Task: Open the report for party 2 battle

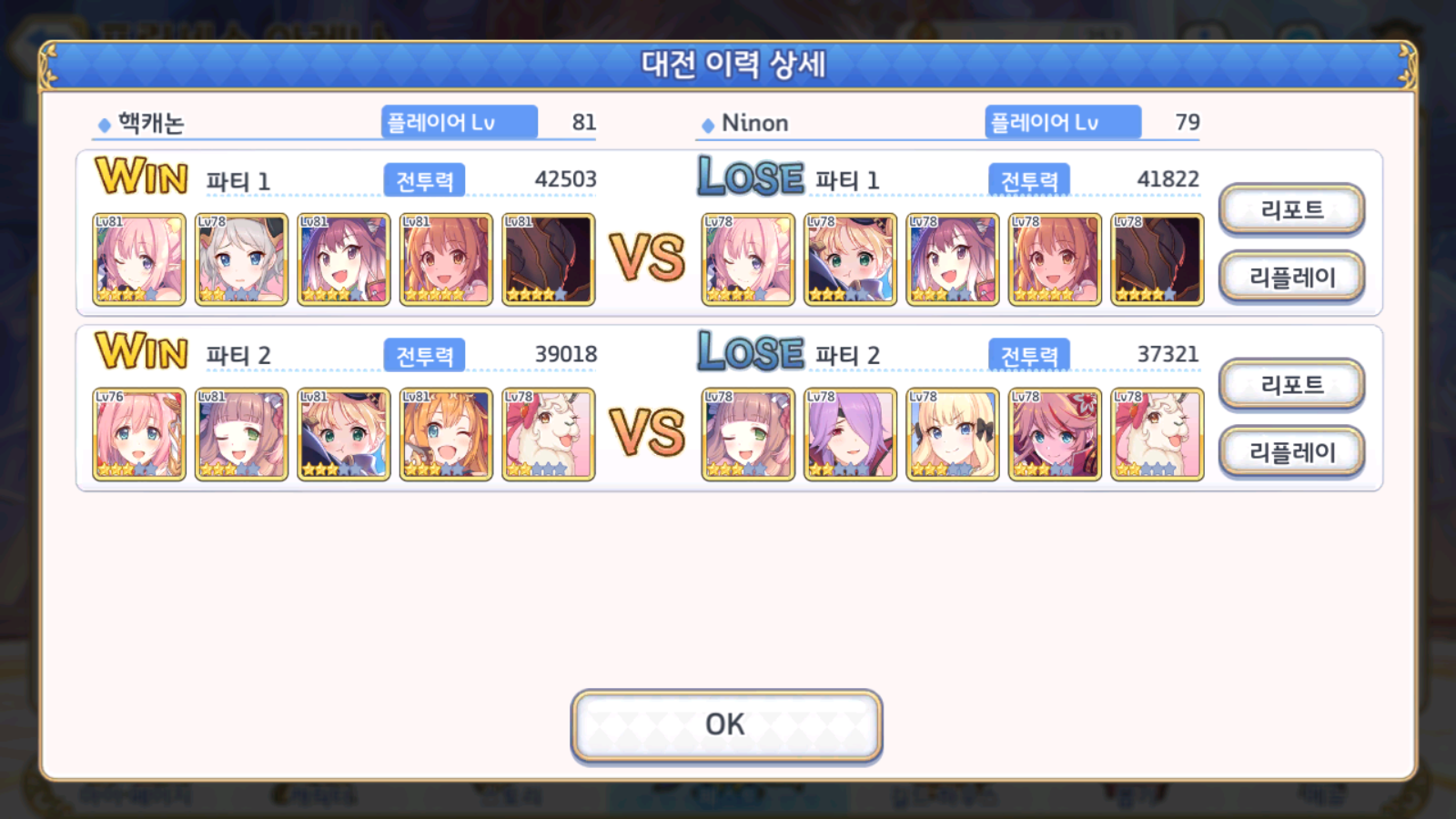Action: pyautogui.click(x=1291, y=384)
